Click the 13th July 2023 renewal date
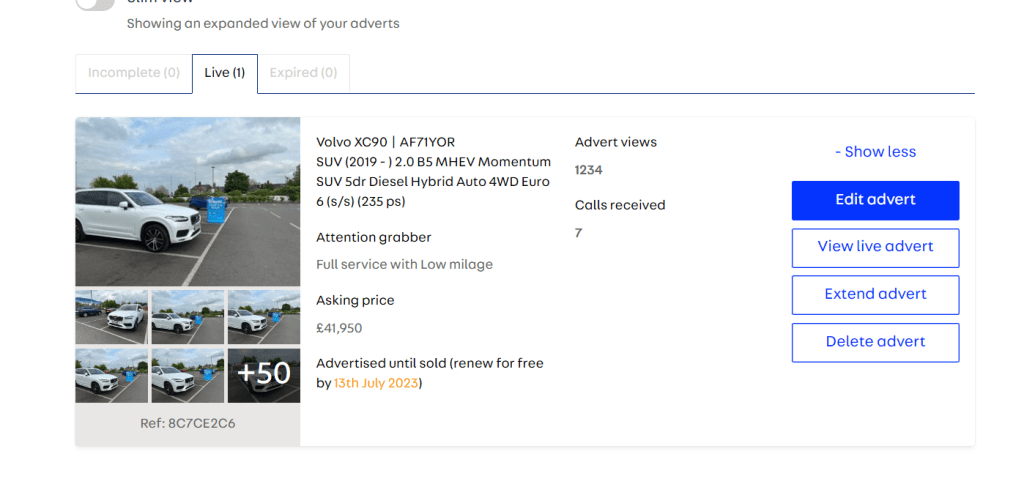 [x=376, y=383]
